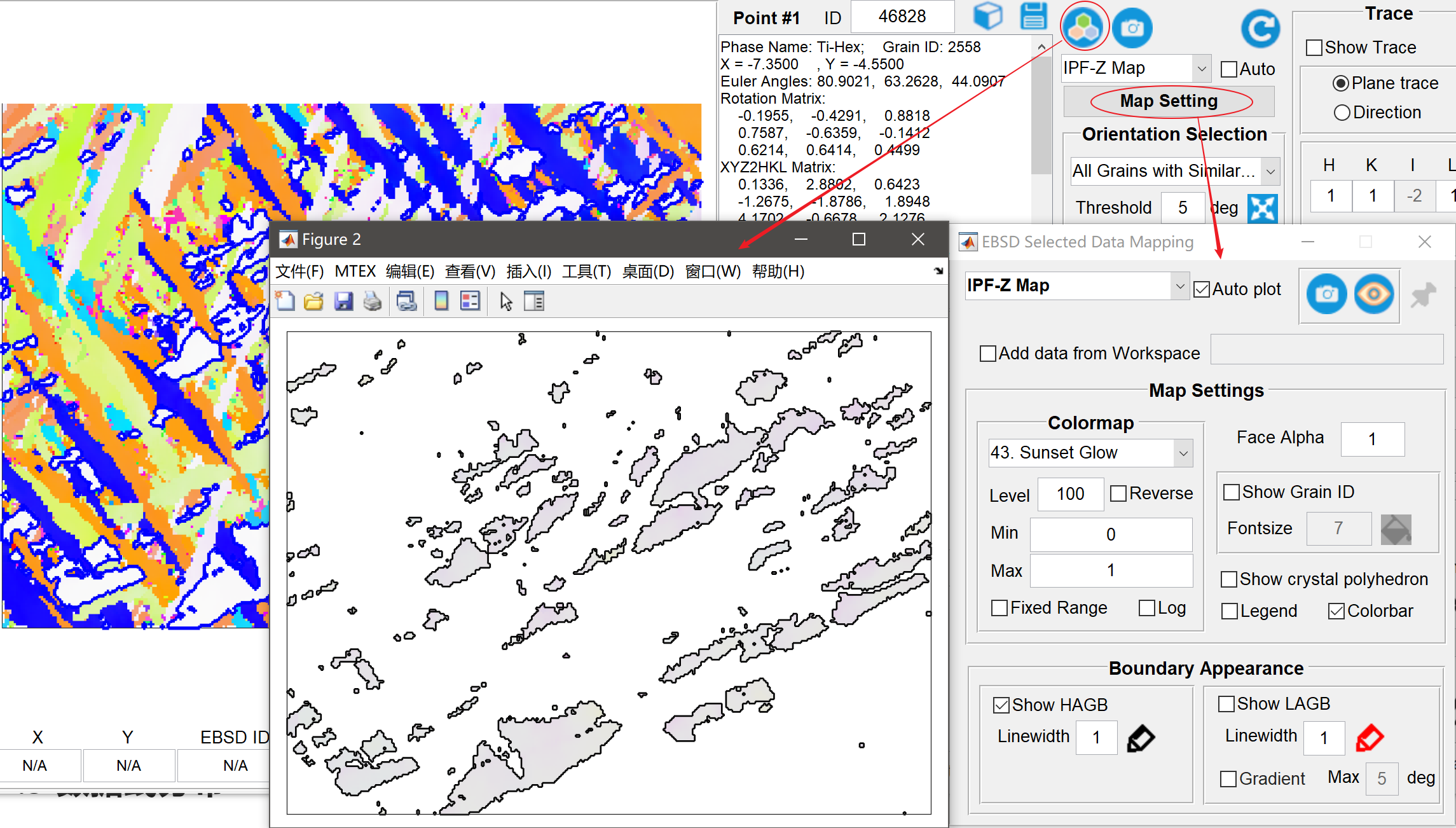Click the HAGB Linewidth field
Screen dimensions: 1456x828
click(x=1096, y=738)
